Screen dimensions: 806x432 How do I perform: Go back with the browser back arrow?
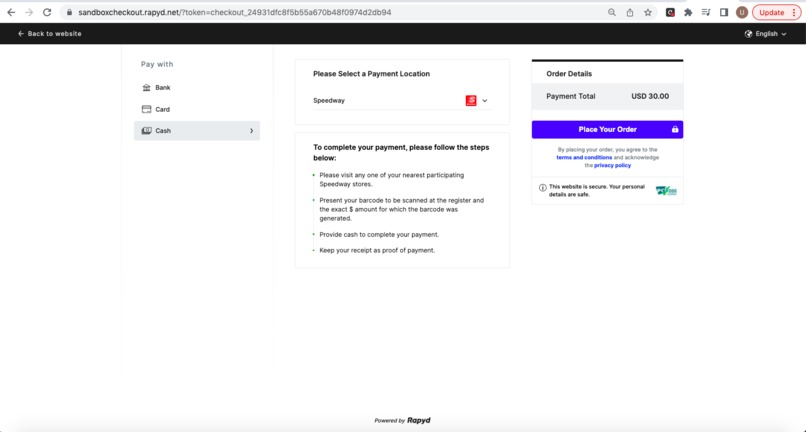click(x=11, y=12)
